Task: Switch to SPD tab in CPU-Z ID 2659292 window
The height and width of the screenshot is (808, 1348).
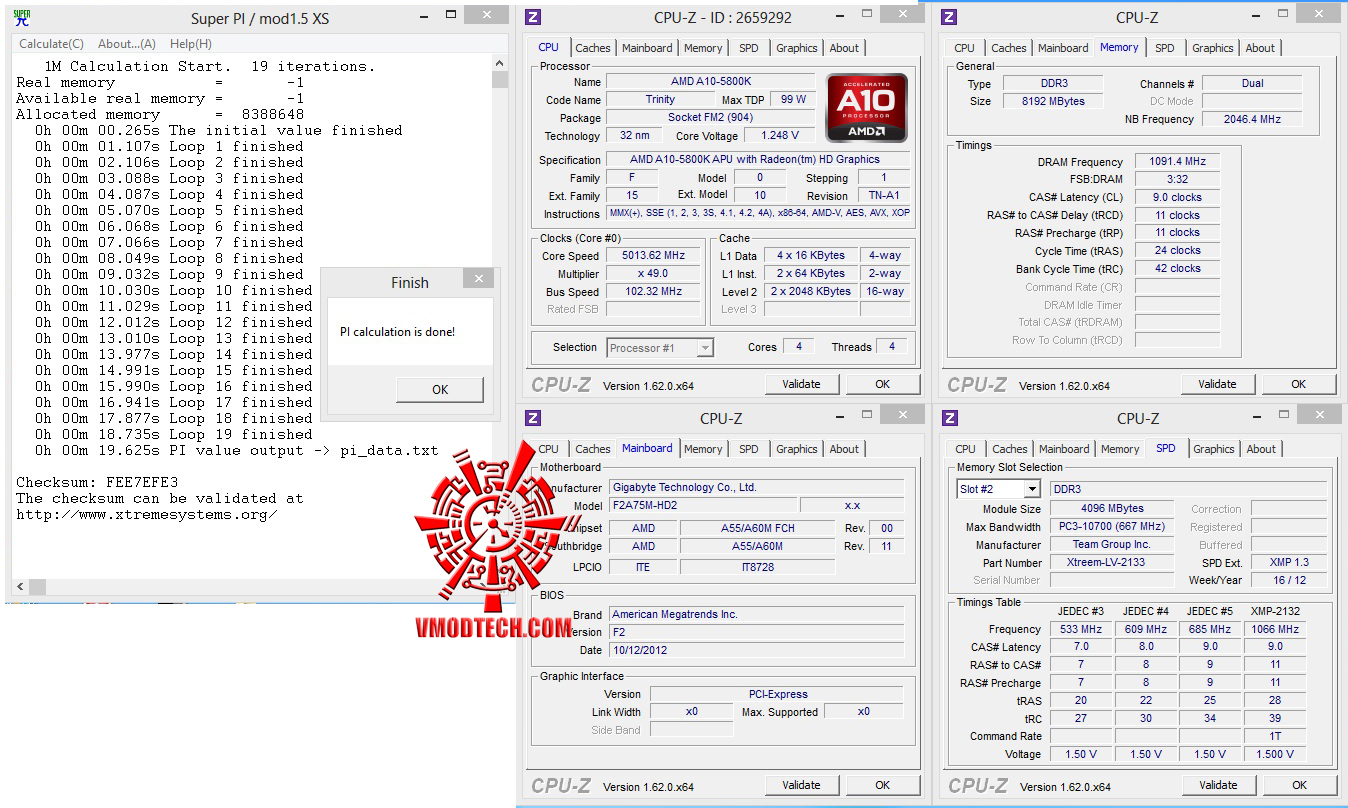Action: click(x=749, y=48)
